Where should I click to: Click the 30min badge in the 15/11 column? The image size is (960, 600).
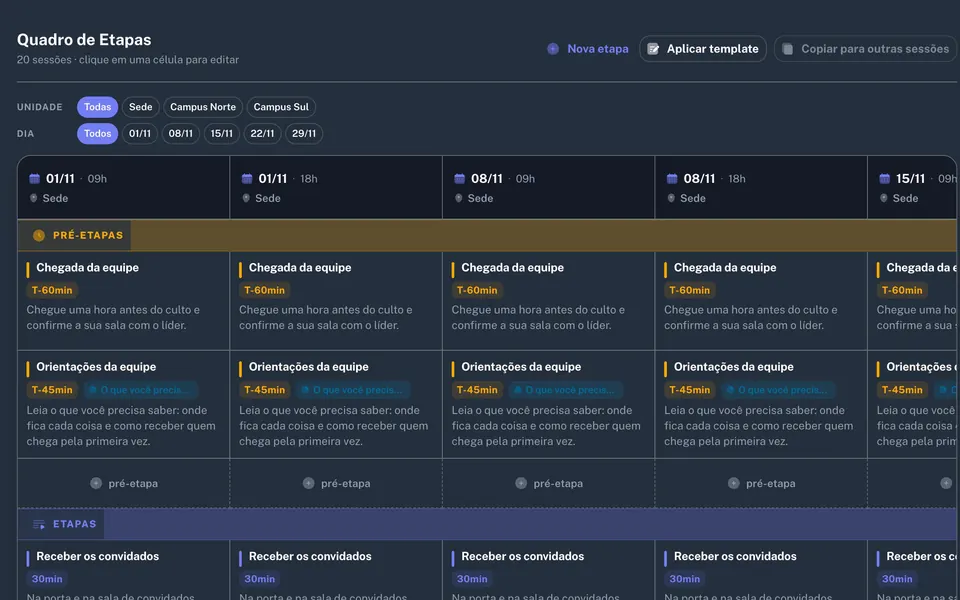point(897,579)
